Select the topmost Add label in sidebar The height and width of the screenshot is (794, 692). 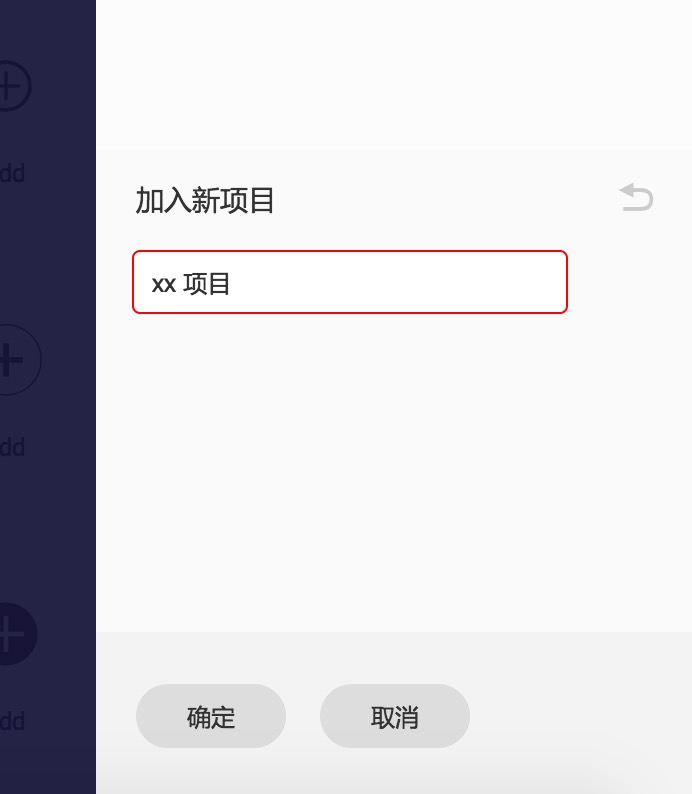coord(12,174)
